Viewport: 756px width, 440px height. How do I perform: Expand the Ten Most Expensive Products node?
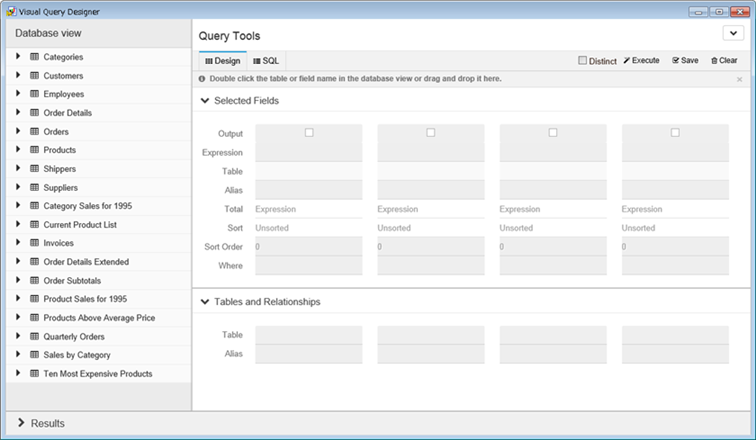pyautogui.click(x=18, y=373)
